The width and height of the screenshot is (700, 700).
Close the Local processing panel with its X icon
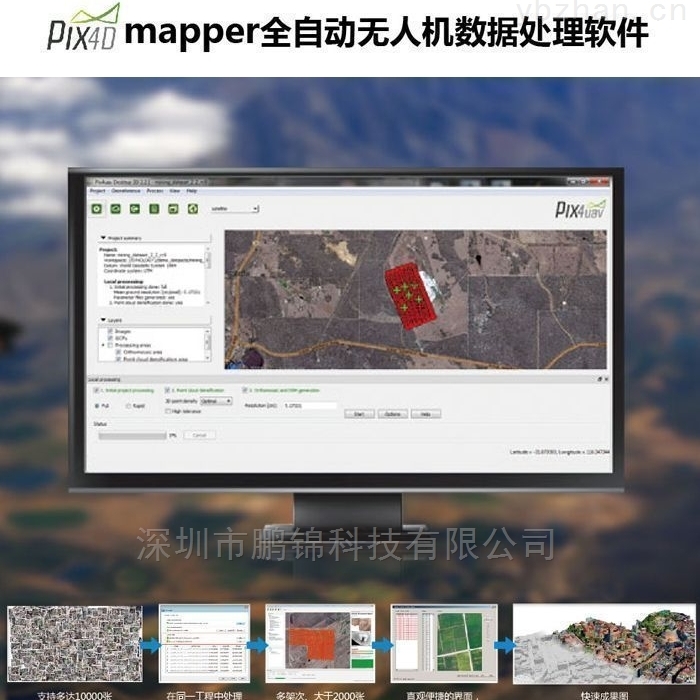coord(606,379)
